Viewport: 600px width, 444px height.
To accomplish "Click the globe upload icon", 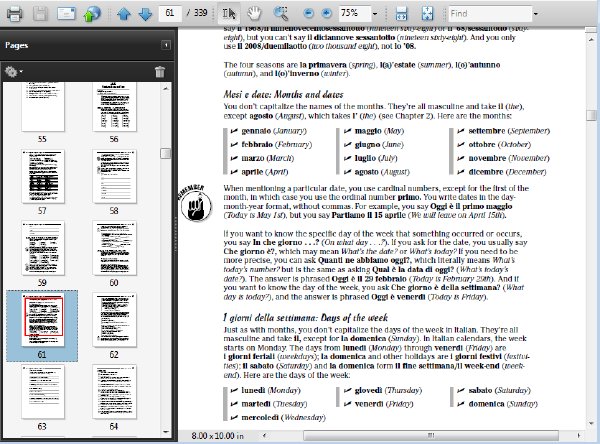I will coord(92,14).
